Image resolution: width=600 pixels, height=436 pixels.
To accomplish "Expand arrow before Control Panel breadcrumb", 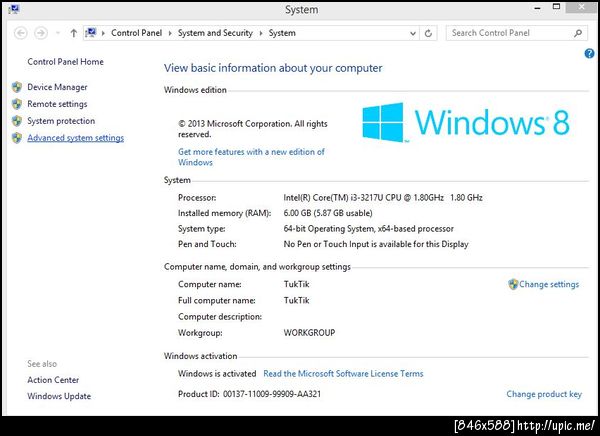I will [103, 33].
